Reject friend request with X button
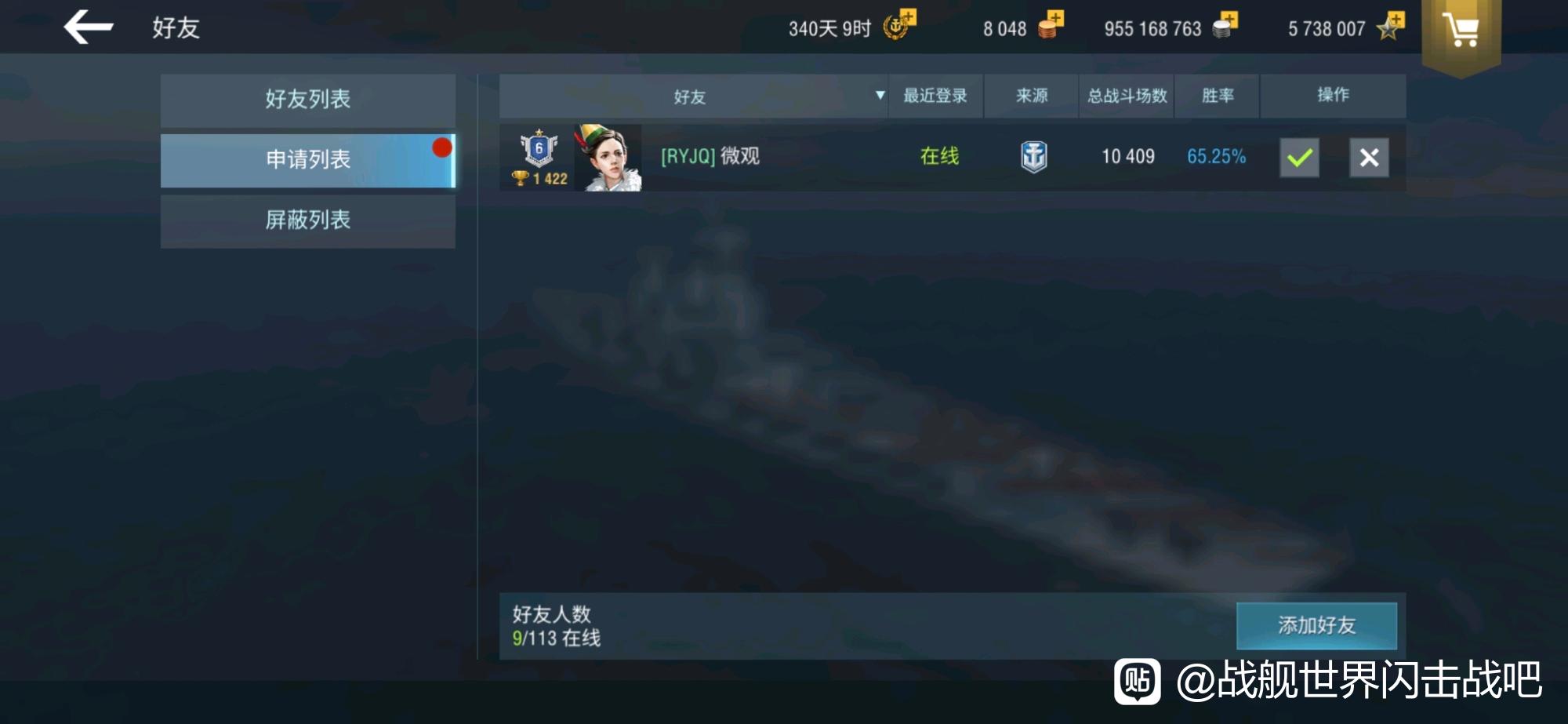The height and width of the screenshot is (724, 1568). click(1369, 158)
